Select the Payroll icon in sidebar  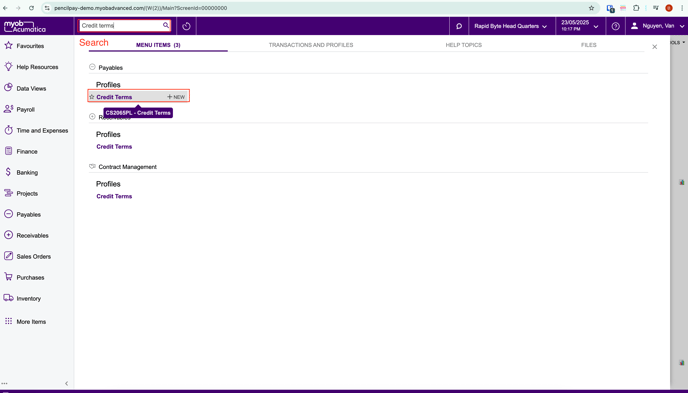tap(8, 109)
